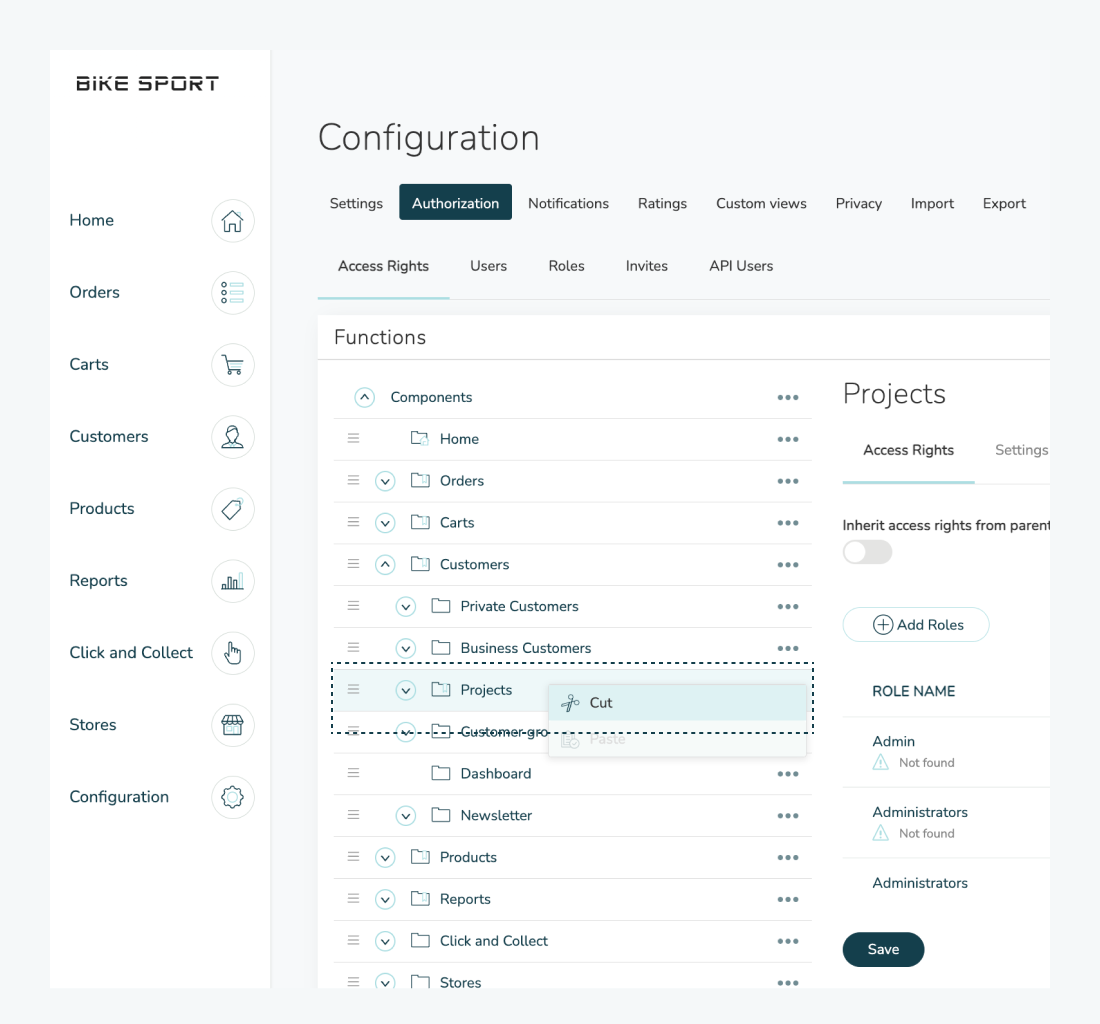
Task: Open the Roles sub-tab
Action: click(x=566, y=266)
